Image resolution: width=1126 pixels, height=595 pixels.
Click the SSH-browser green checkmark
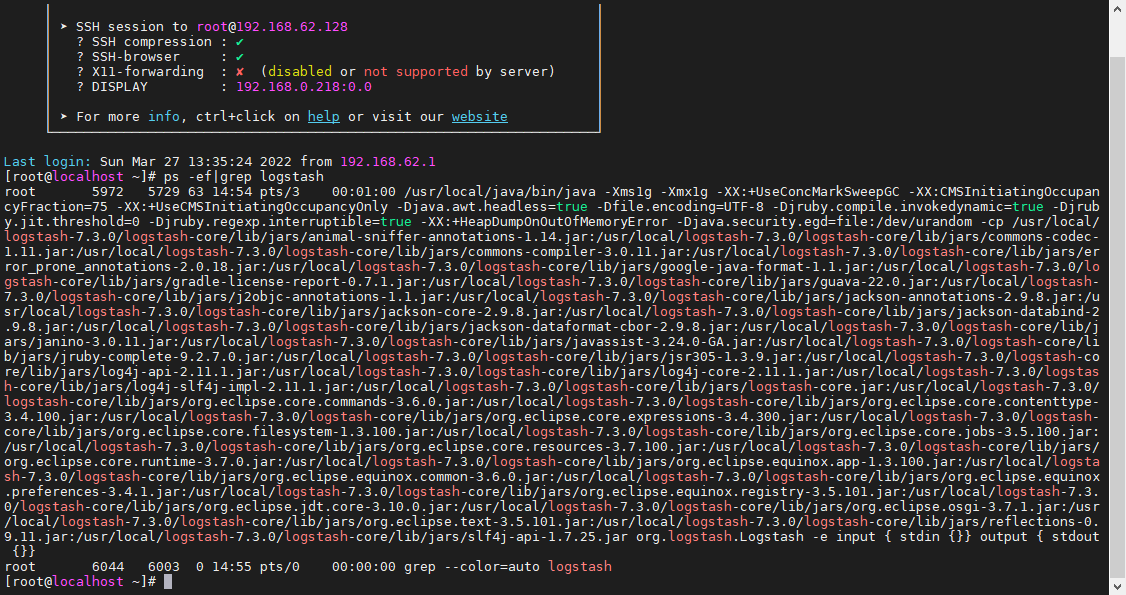[240, 57]
